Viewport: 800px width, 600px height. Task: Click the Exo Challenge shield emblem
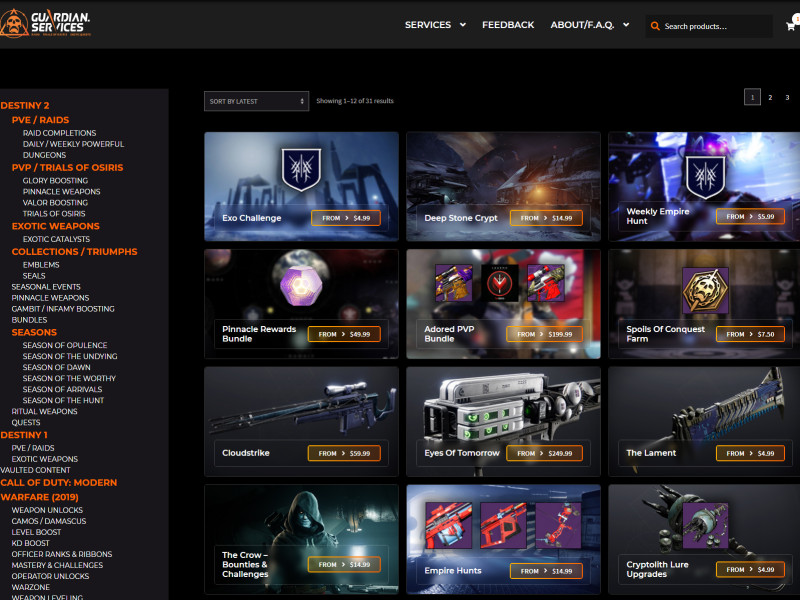click(301, 169)
